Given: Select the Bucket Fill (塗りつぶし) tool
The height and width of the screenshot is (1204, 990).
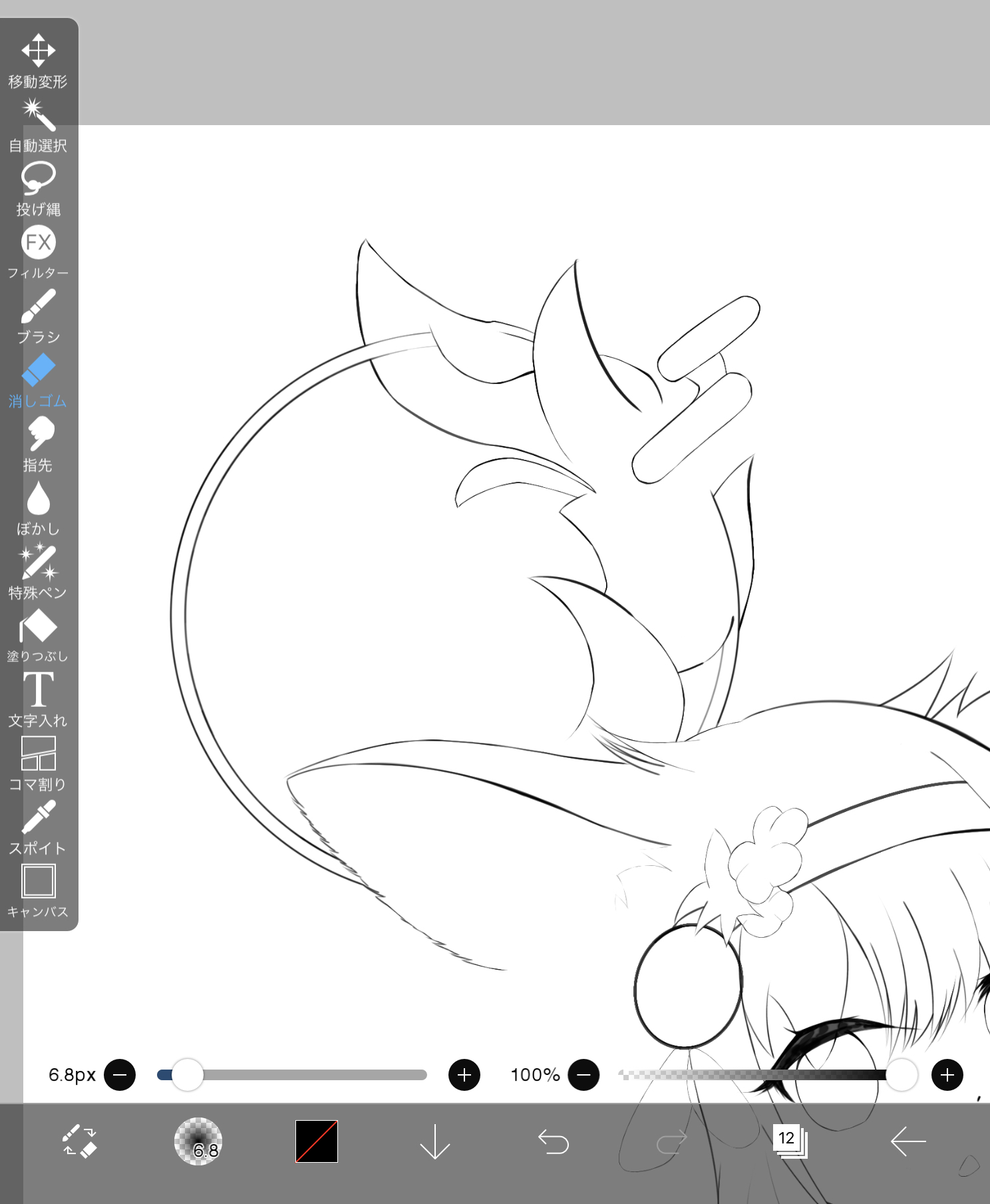Looking at the screenshot, I should (x=38, y=636).
